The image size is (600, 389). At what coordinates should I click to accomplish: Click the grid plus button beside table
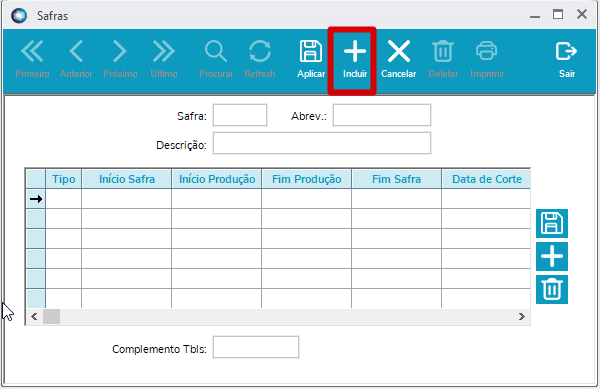pyautogui.click(x=552, y=256)
